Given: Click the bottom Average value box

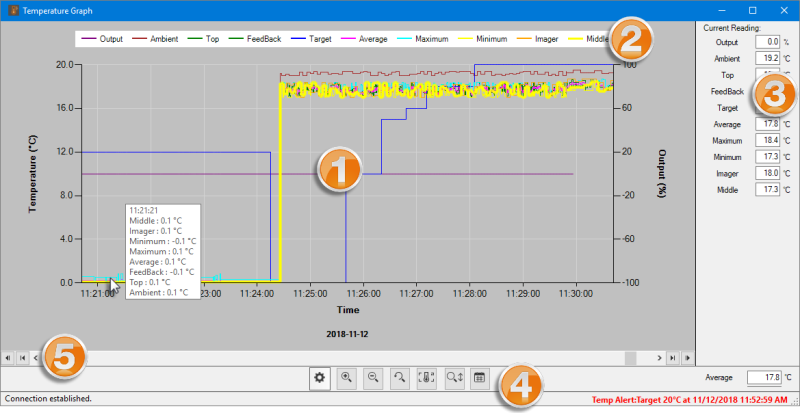Looking at the screenshot, I should click(x=766, y=378).
